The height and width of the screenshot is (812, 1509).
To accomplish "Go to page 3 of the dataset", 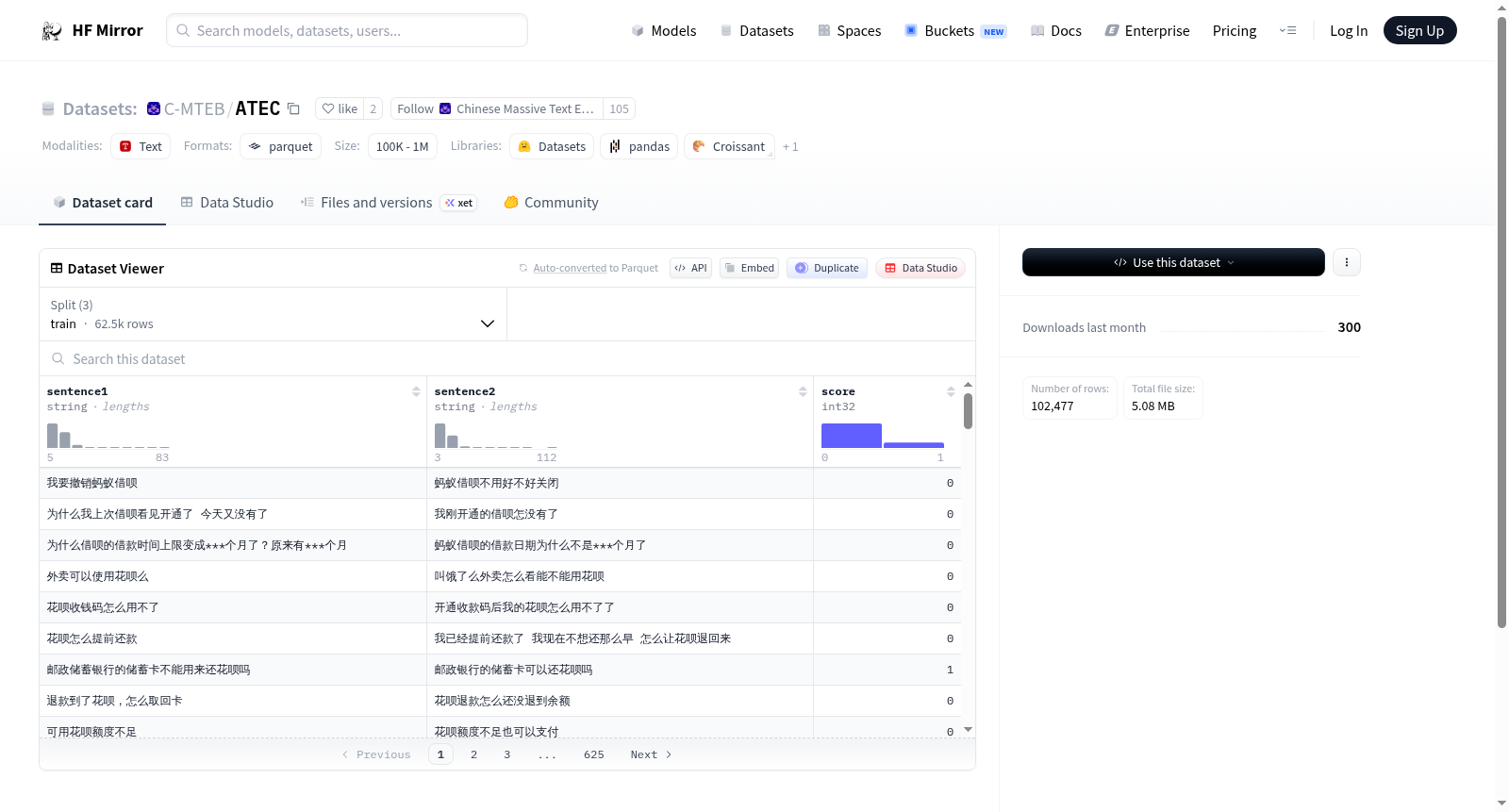I will click(x=507, y=754).
